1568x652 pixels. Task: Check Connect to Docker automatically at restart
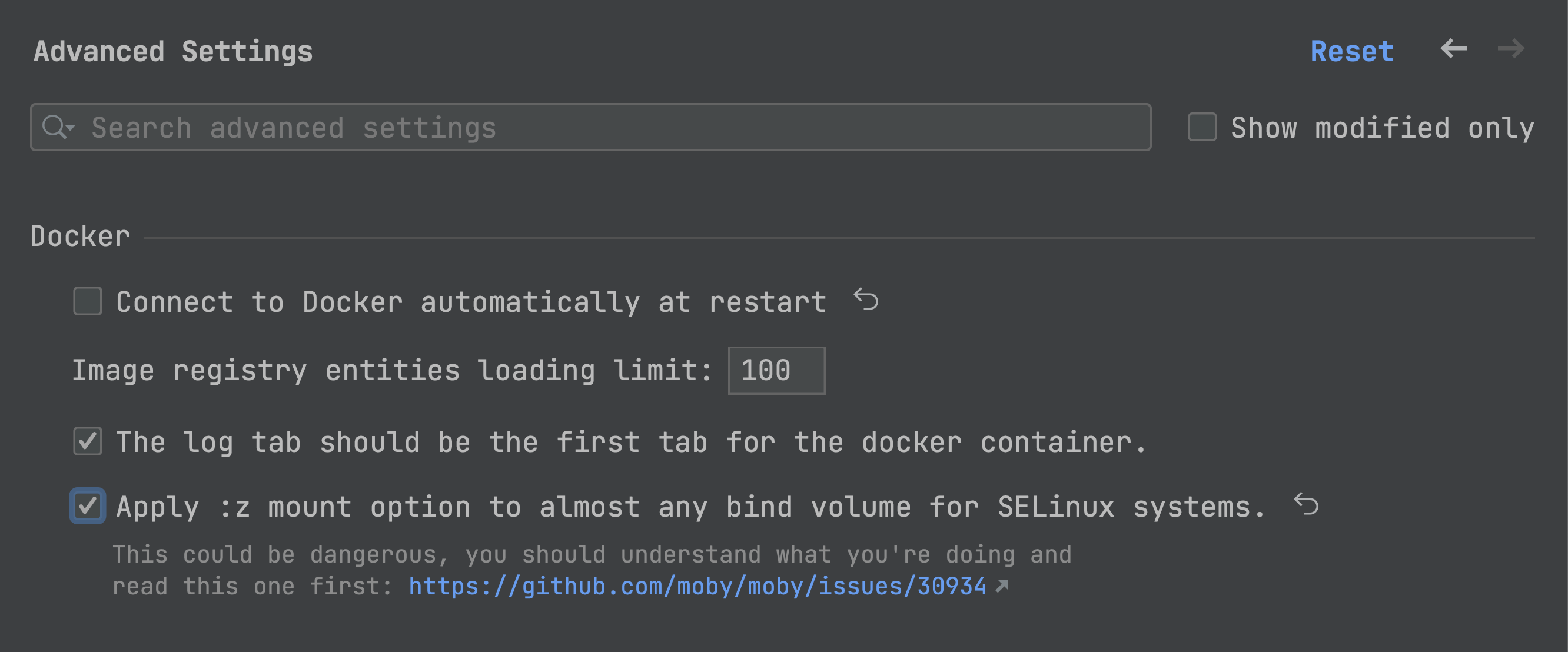point(88,301)
